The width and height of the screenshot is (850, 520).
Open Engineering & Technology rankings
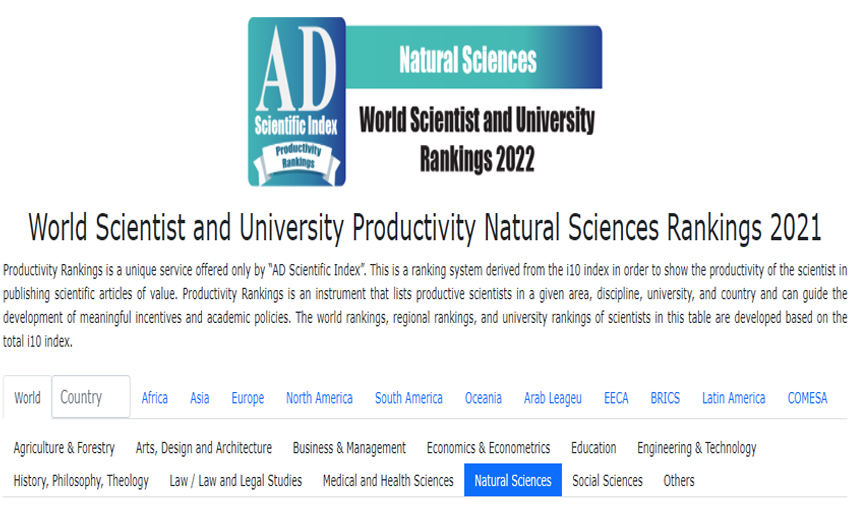(x=697, y=448)
